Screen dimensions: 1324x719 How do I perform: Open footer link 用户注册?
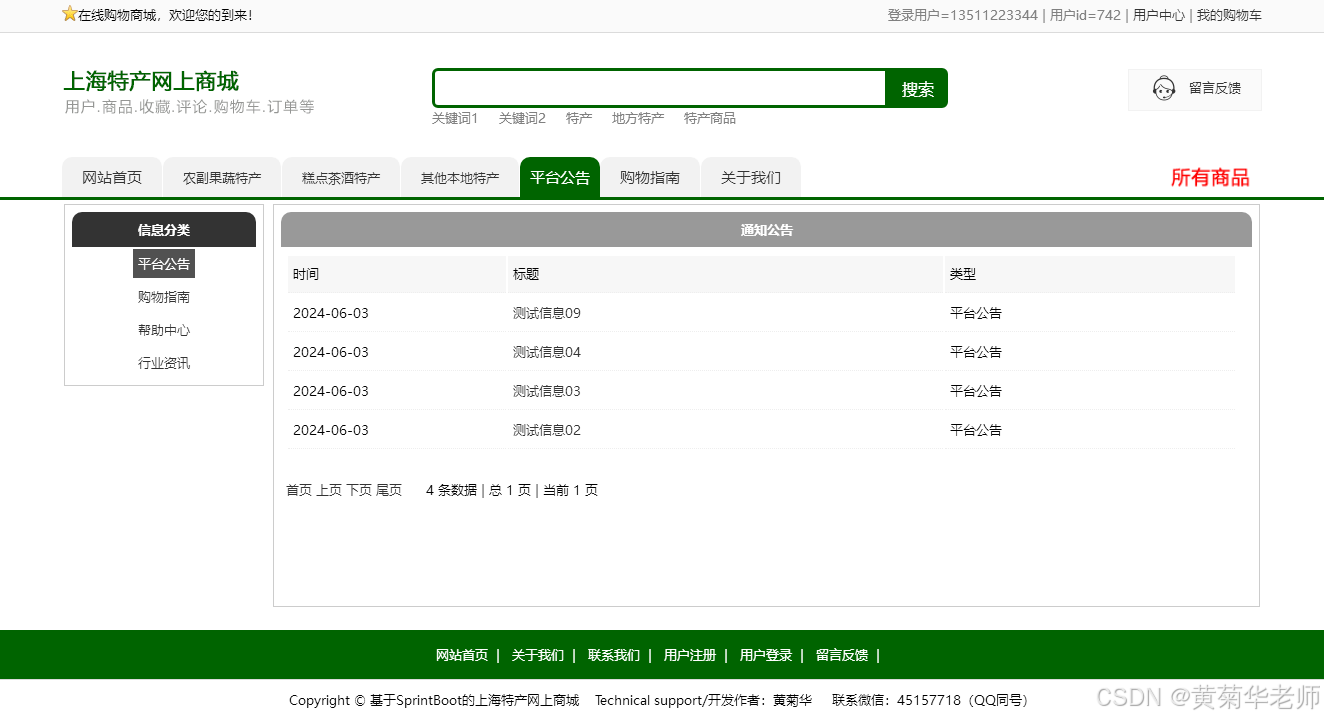click(x=690, y=655)
